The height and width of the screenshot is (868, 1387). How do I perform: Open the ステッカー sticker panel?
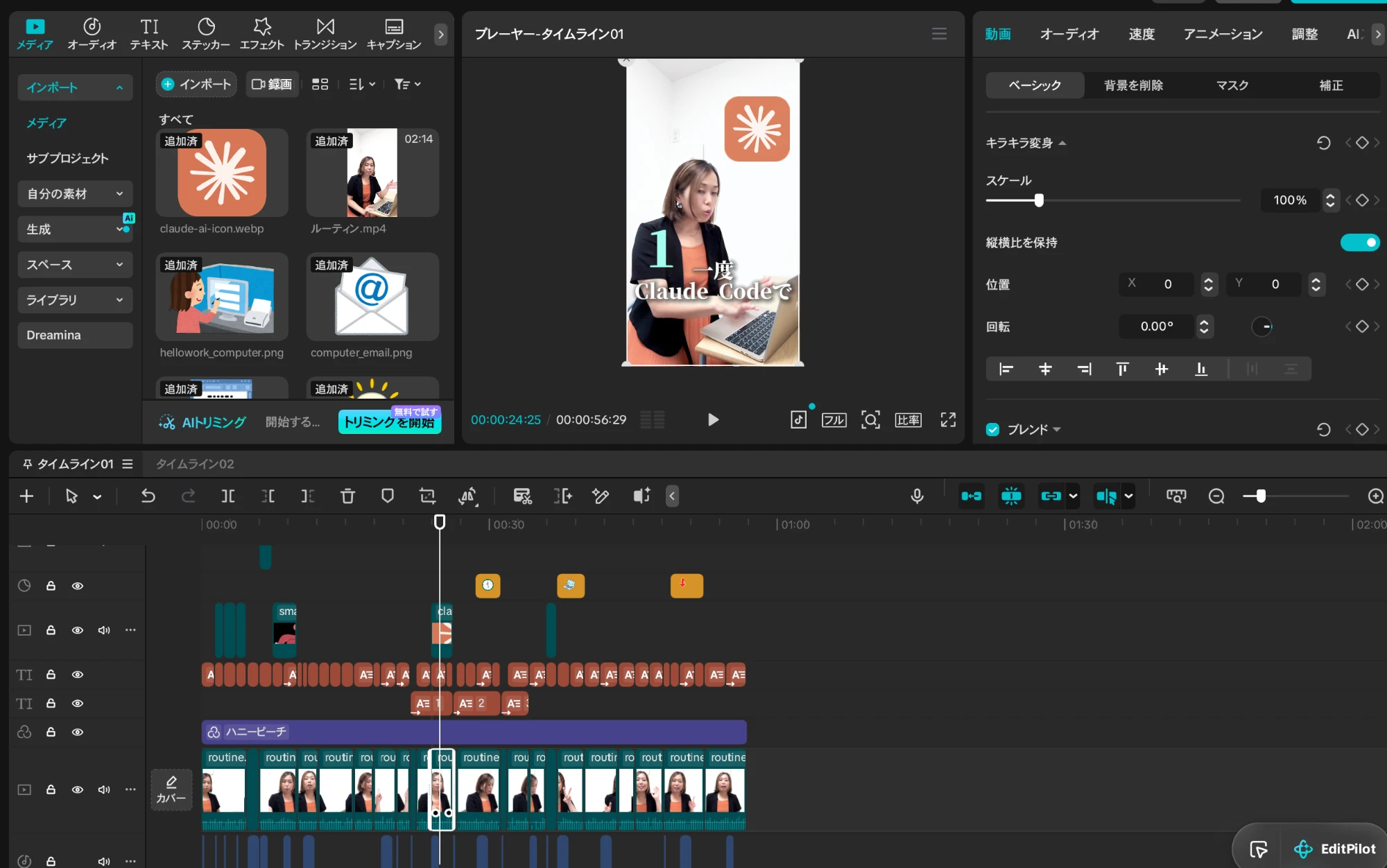click(x=205, y=33)
